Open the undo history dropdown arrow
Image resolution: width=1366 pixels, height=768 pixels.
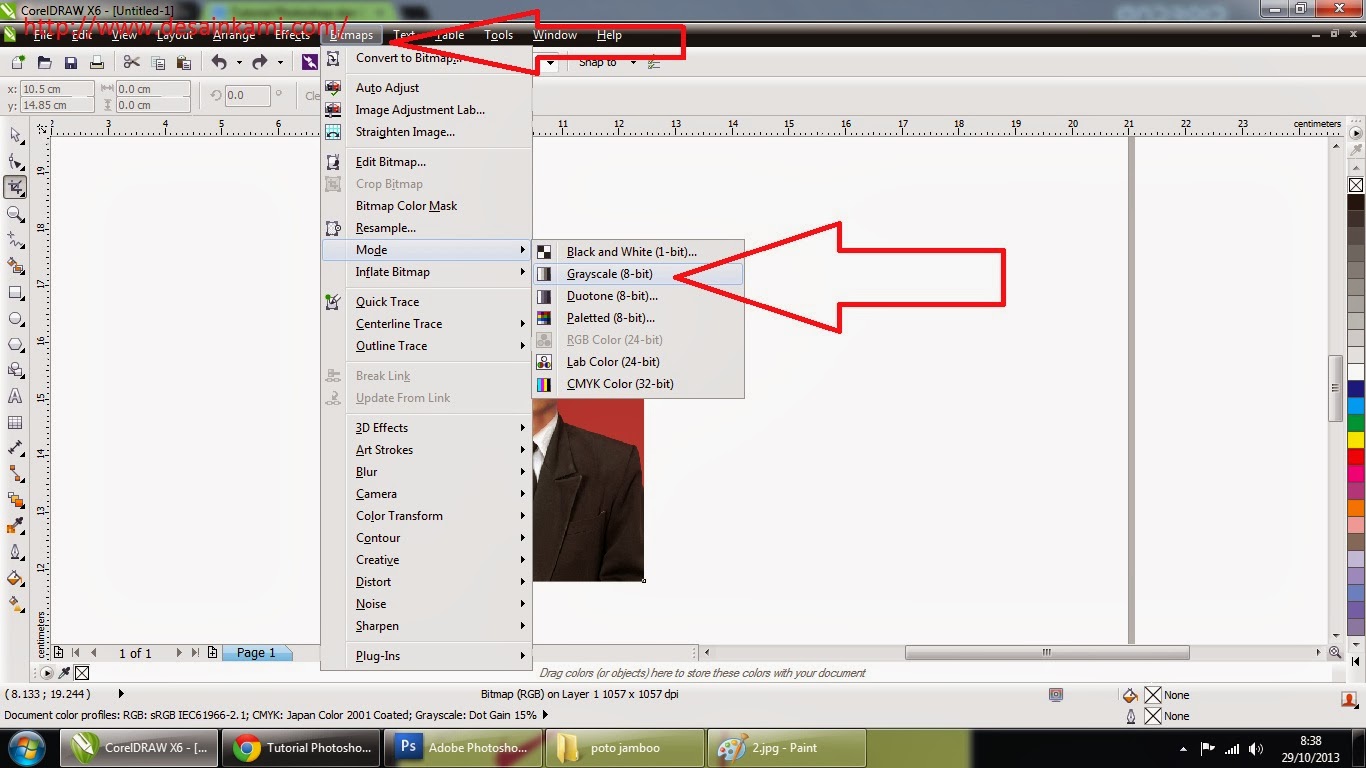click(239, 62)
